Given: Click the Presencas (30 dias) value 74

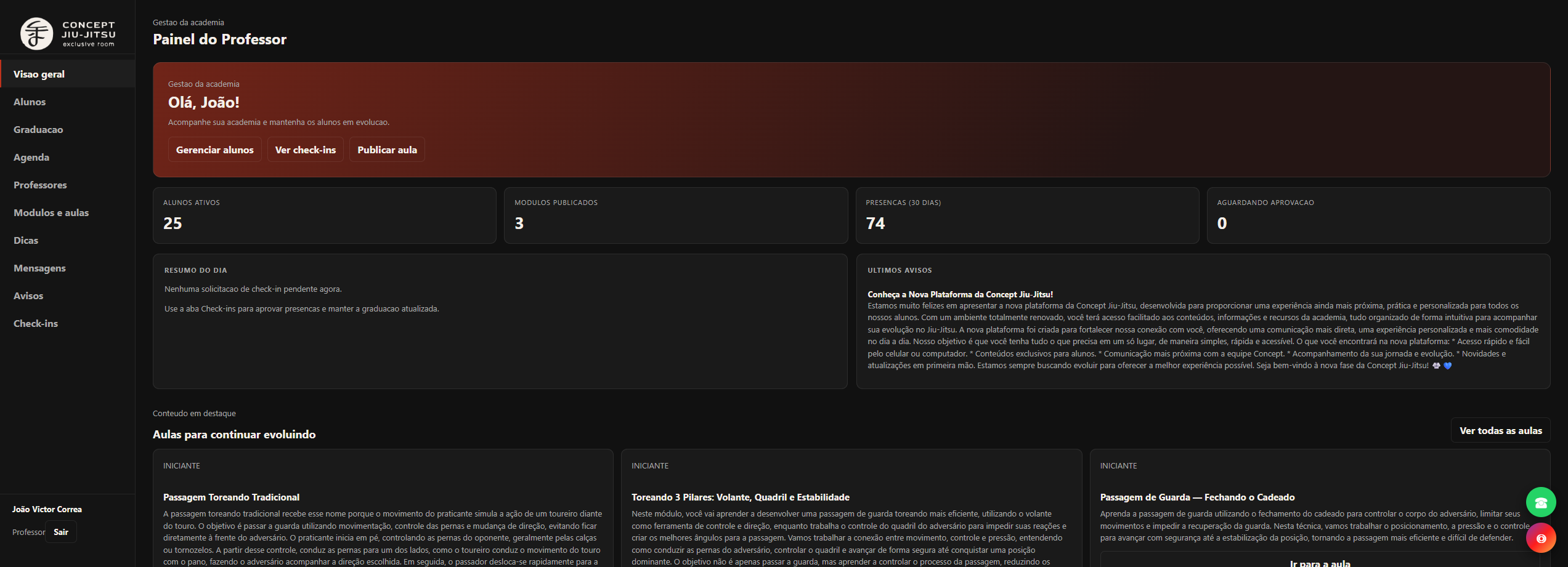Looking at the screenshot, I should (x=875, y=223).
